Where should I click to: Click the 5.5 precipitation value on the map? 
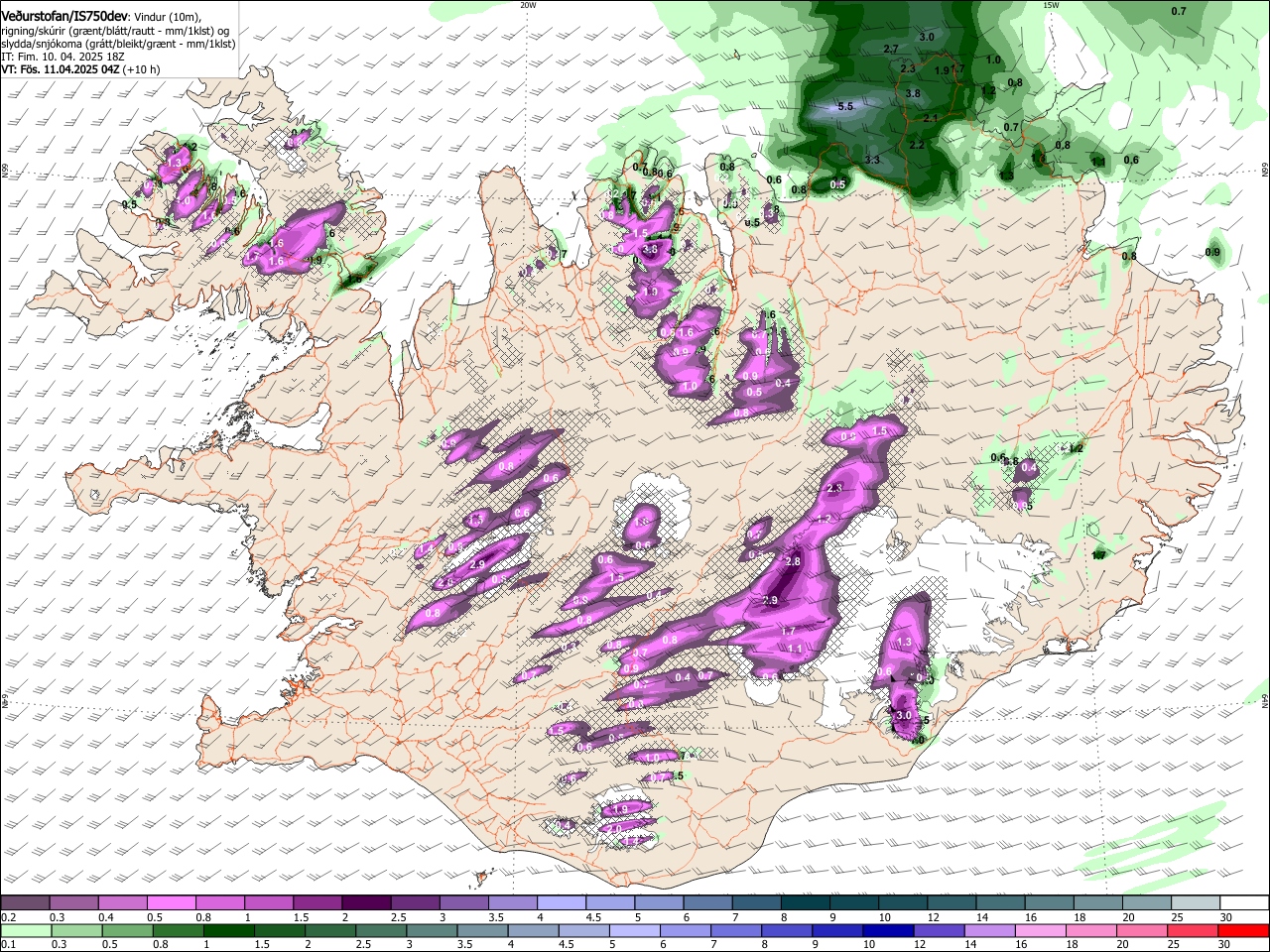[846, 106]
